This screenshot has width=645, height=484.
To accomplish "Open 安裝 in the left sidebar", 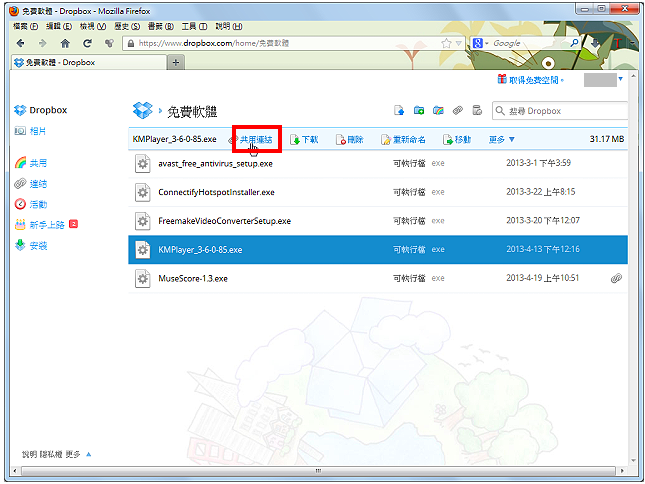I will coord(38,245).
